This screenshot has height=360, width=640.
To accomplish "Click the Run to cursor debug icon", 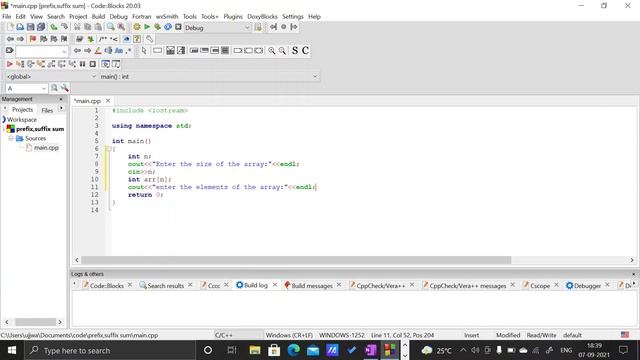I will click(20, 64).
